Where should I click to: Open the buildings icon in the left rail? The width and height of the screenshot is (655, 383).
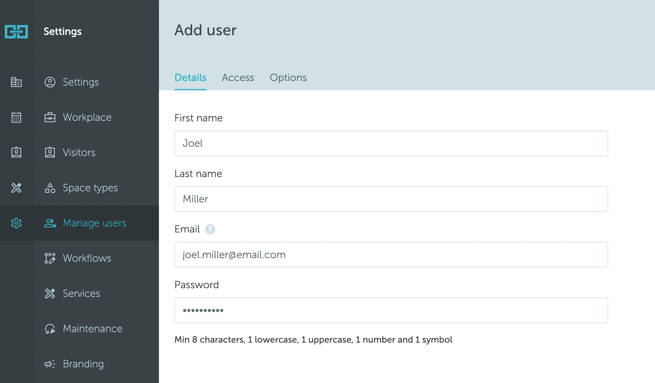pyautogui.click(x=16, y=82)
